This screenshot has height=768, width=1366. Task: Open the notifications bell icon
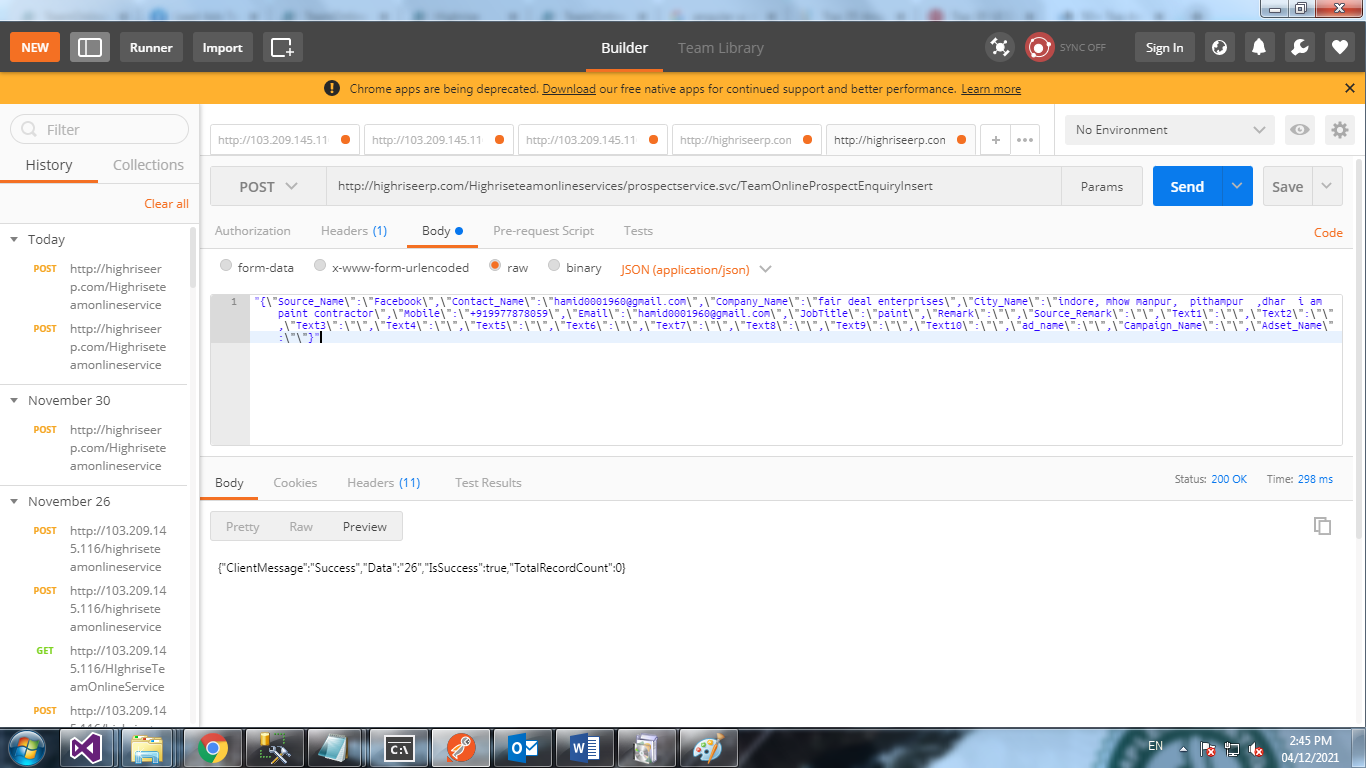click(1259, 47)
